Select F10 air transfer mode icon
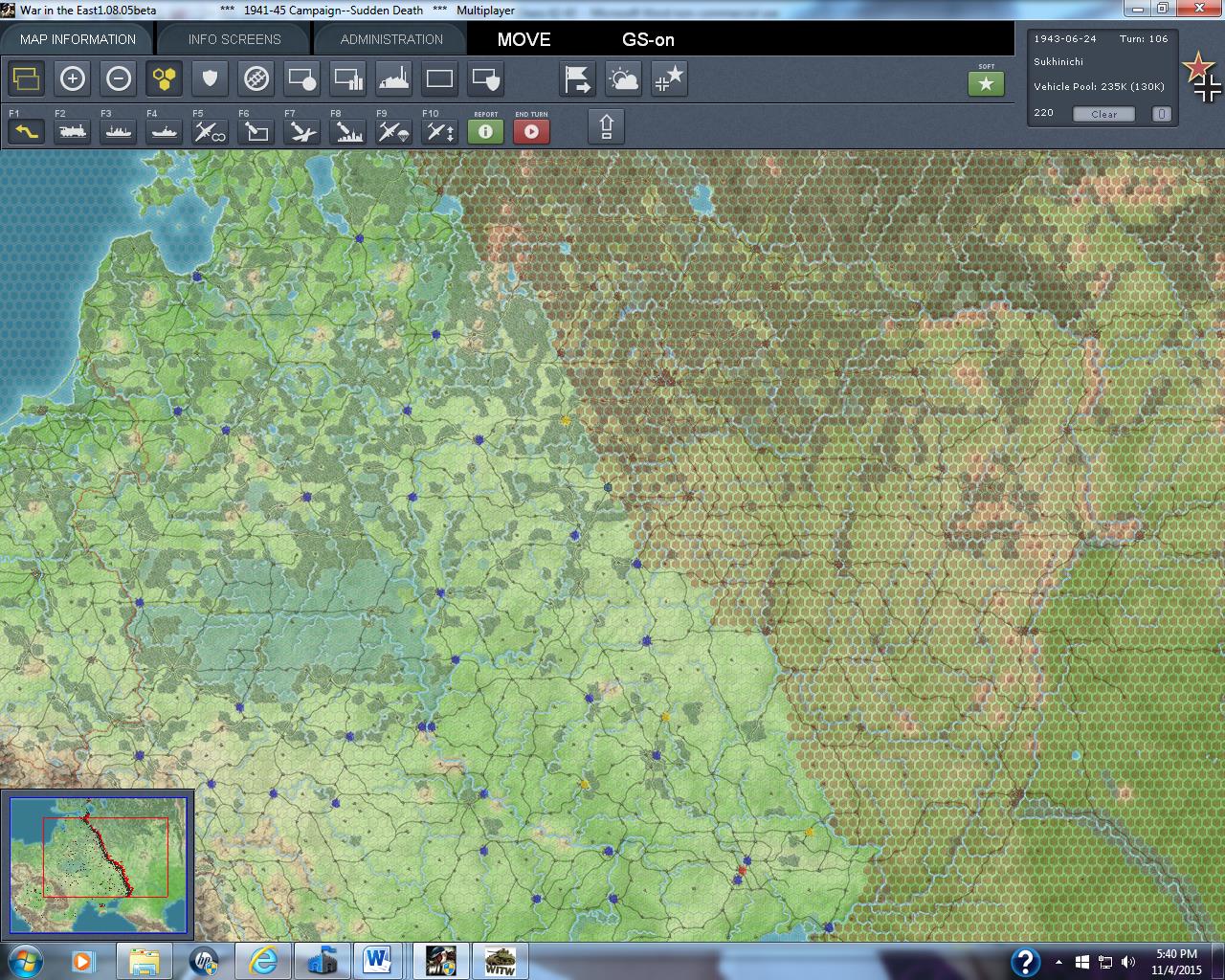This screenshot has height=980, width=1225. (x=440, y=130)
